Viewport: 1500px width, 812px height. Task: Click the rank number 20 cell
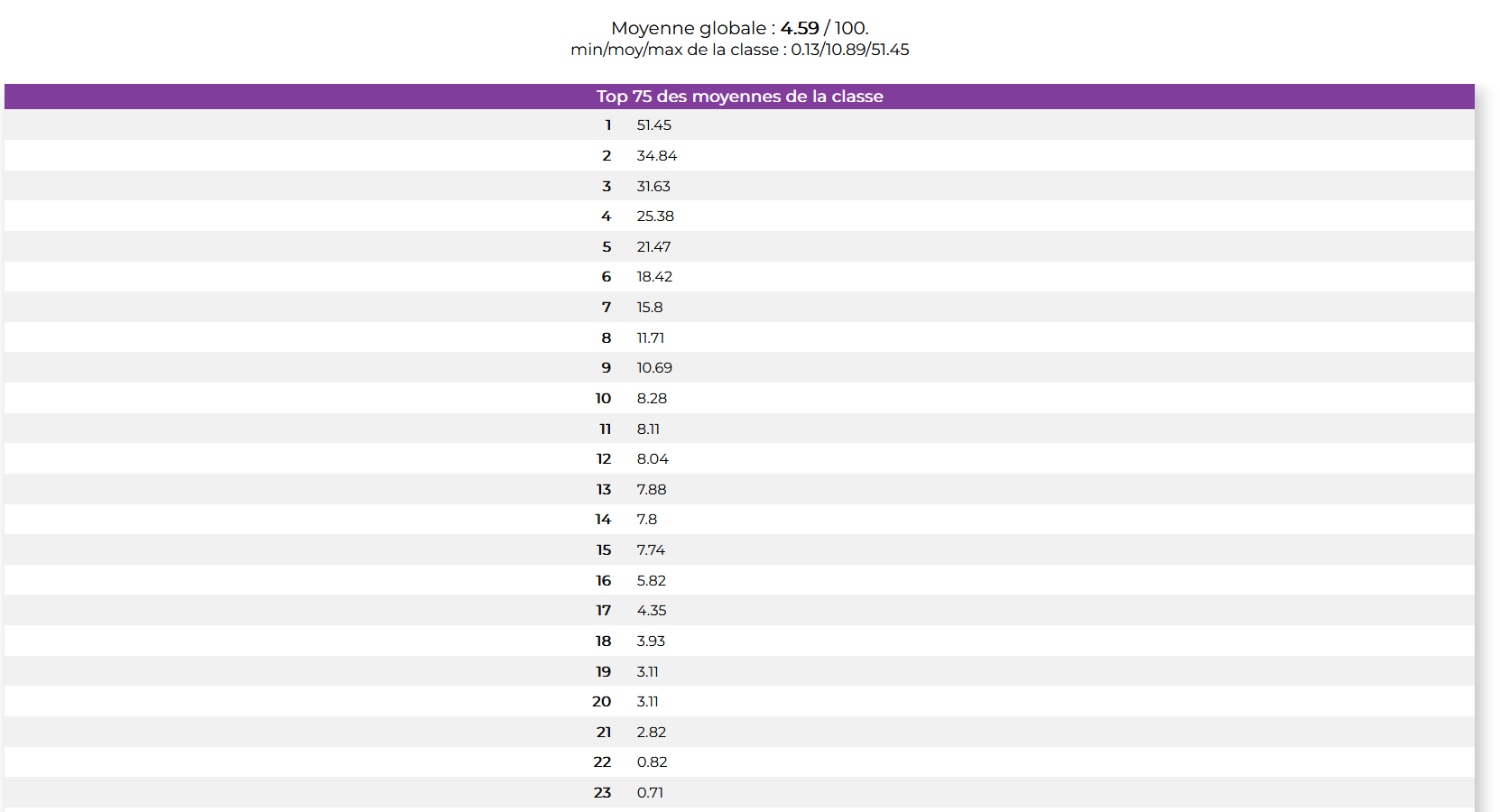[x=602, y=702]
